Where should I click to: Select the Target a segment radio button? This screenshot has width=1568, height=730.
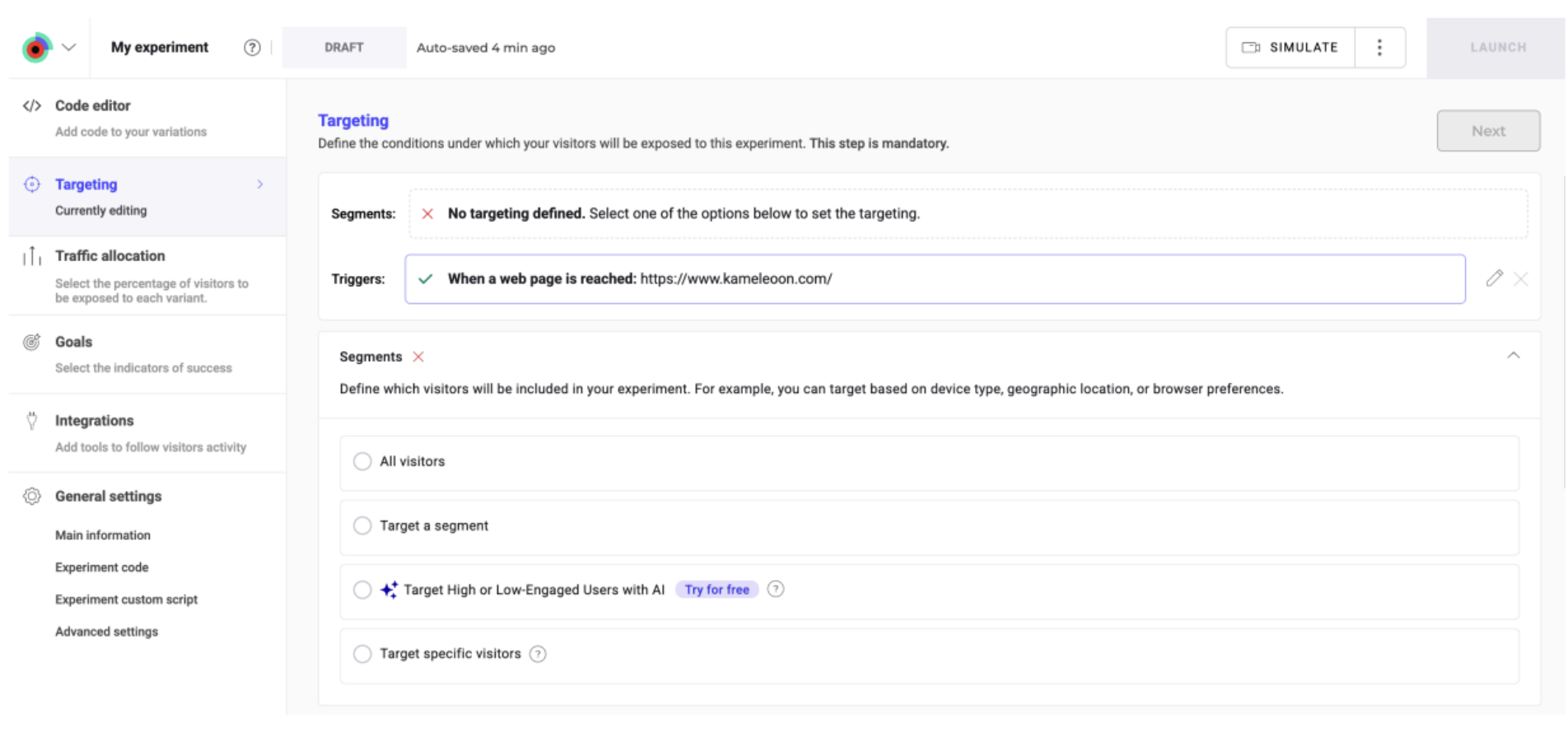(x=362, y=526)
